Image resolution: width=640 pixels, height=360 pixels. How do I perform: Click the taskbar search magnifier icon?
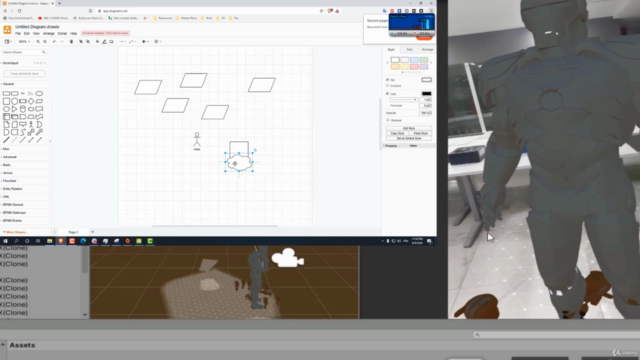(16, 241)
